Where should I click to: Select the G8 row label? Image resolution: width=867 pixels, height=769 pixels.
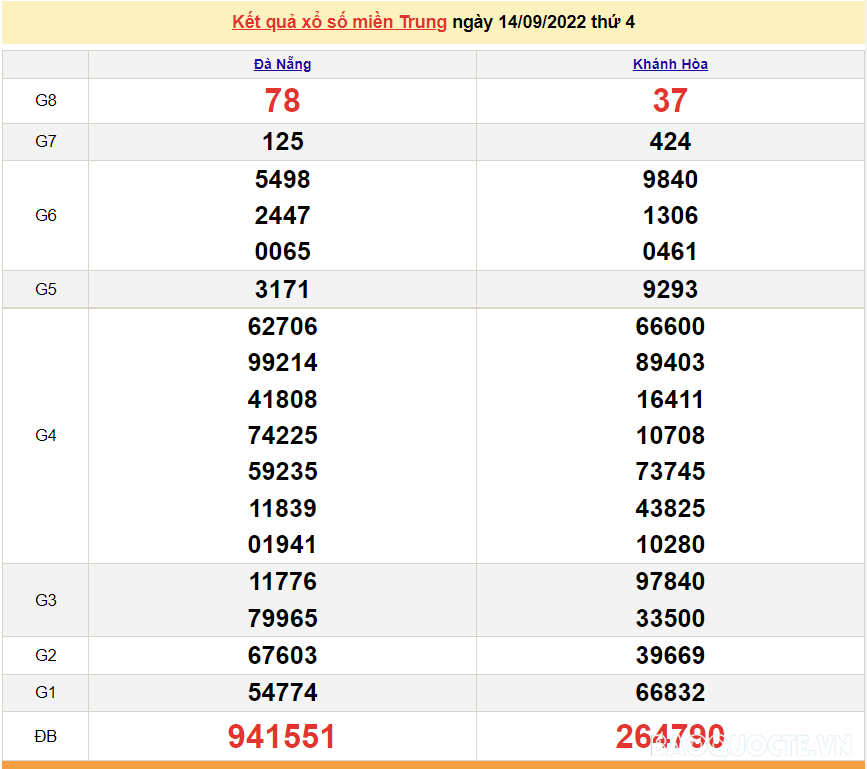45,100
